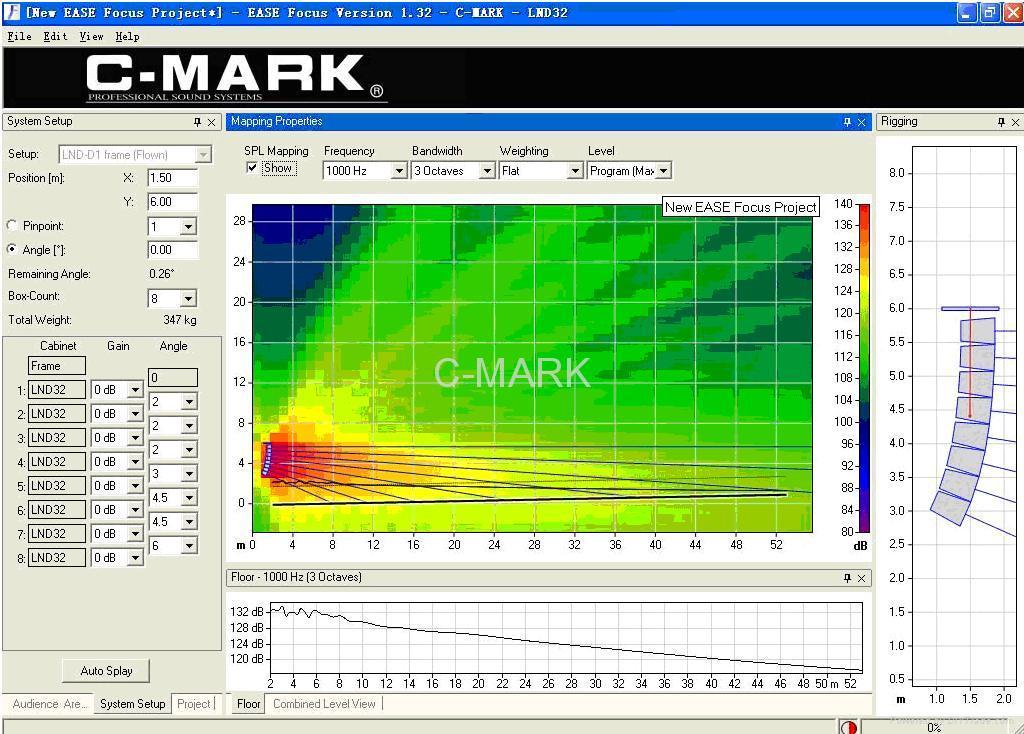
Task: Select cabinet 3 LND32 field
Action: pos(57,438)
